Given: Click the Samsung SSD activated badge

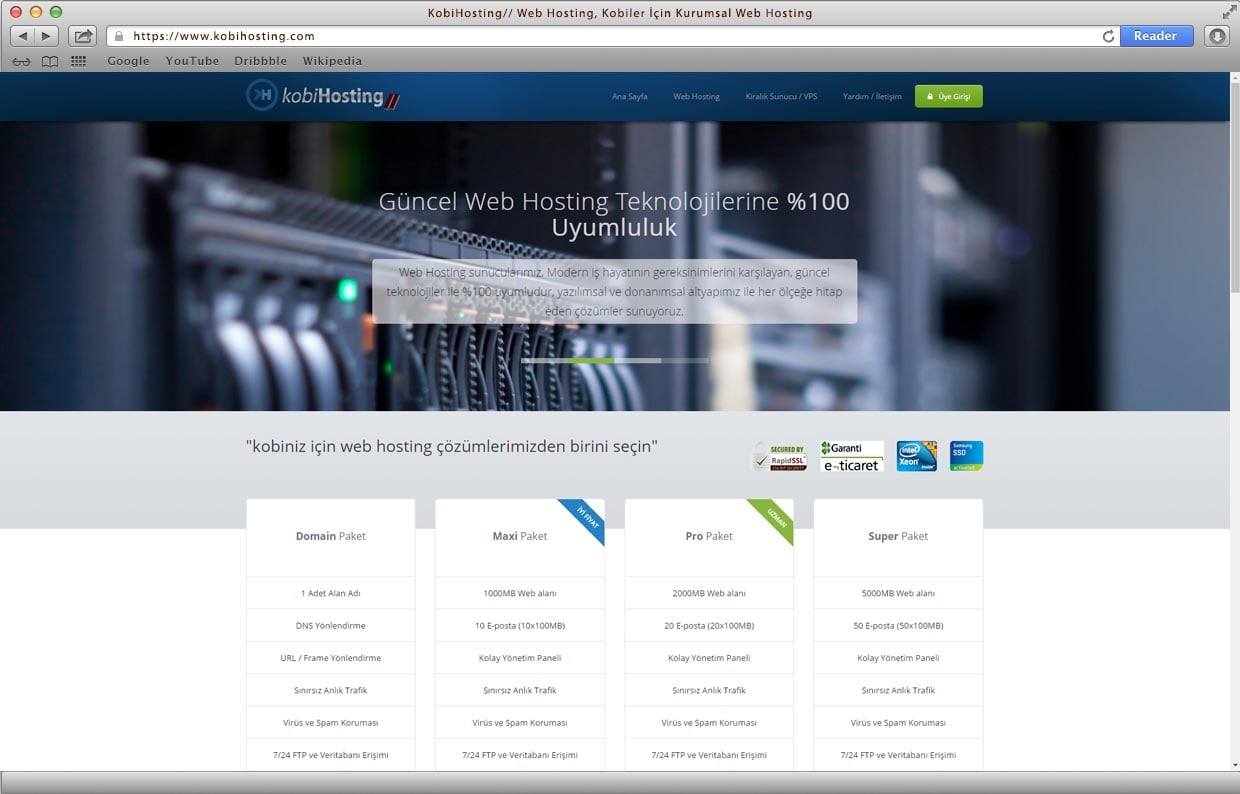Looking at the screenshot, I should [x=965, y=455].
